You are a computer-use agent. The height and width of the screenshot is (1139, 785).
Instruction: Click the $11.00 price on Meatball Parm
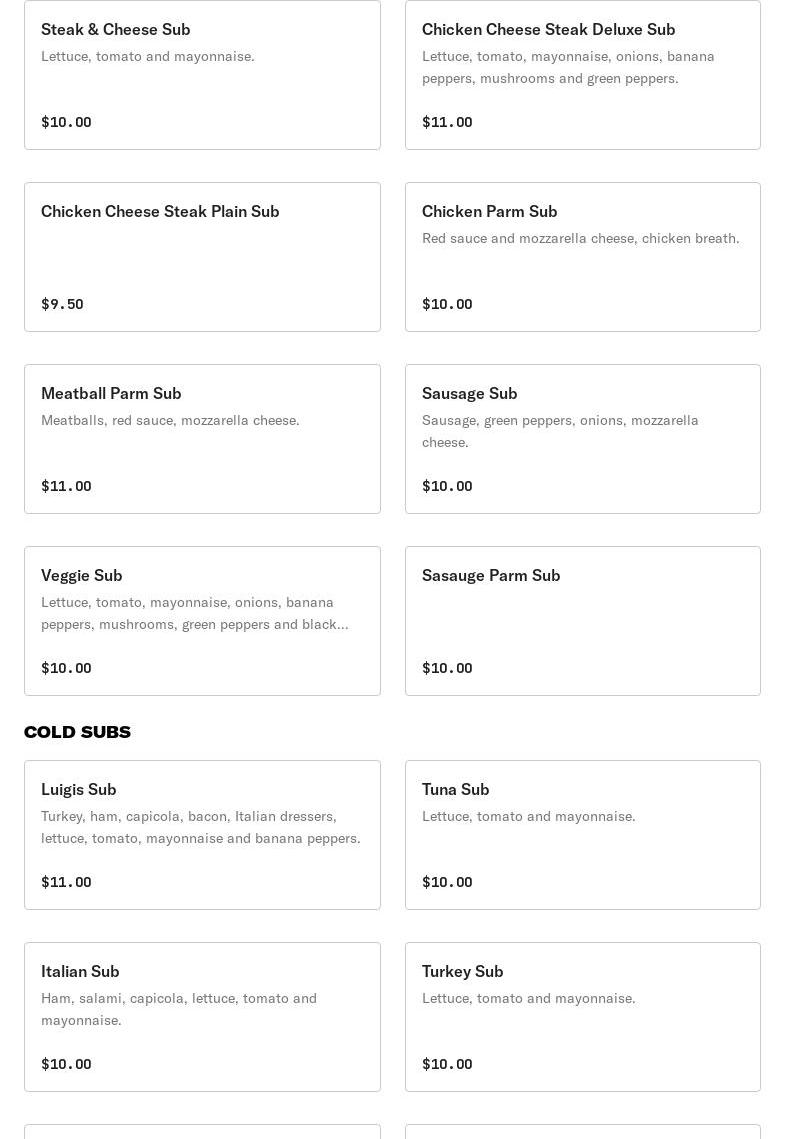pyautogui.click(x=66, y=486)
